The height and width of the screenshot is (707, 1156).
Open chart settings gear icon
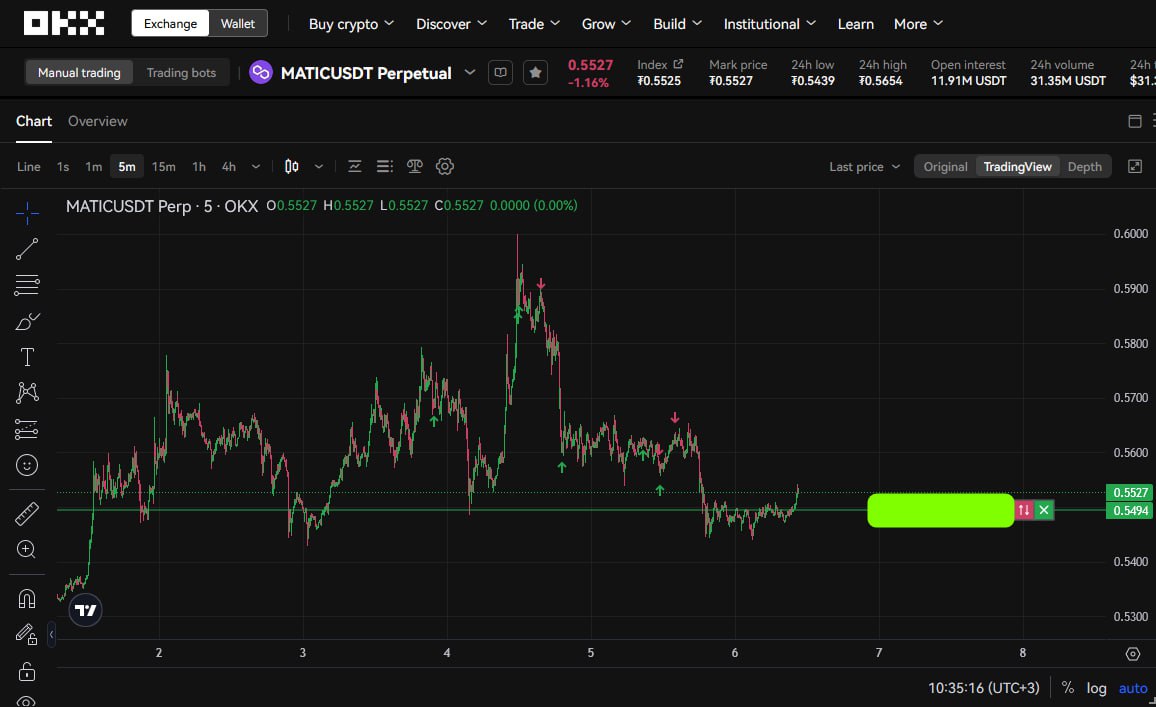(445, 167)
